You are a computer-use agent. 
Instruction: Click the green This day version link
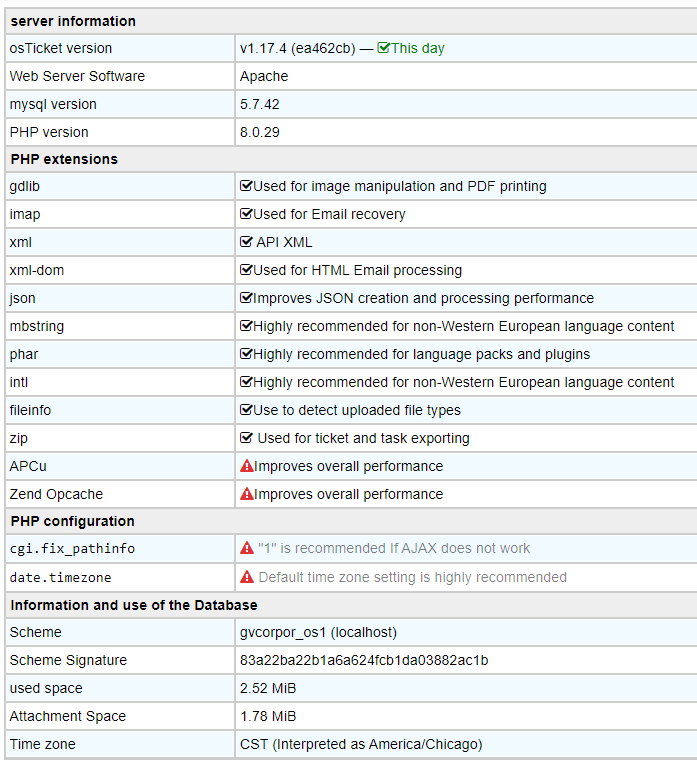tap(418, 48)
